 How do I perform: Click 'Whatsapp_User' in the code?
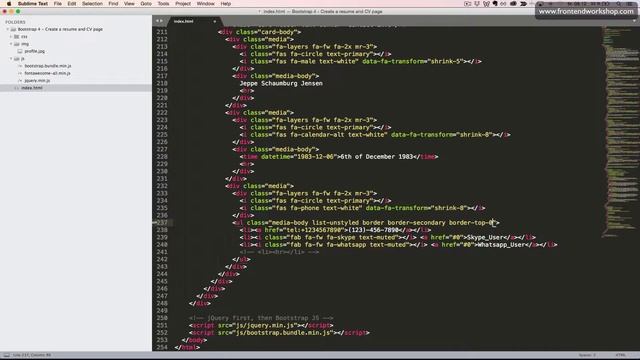click(x=503, y=245)
